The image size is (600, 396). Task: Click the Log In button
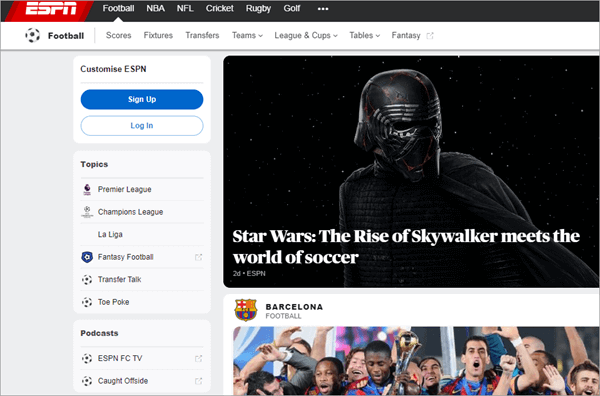pyautogui.click(x=142, y=125)
